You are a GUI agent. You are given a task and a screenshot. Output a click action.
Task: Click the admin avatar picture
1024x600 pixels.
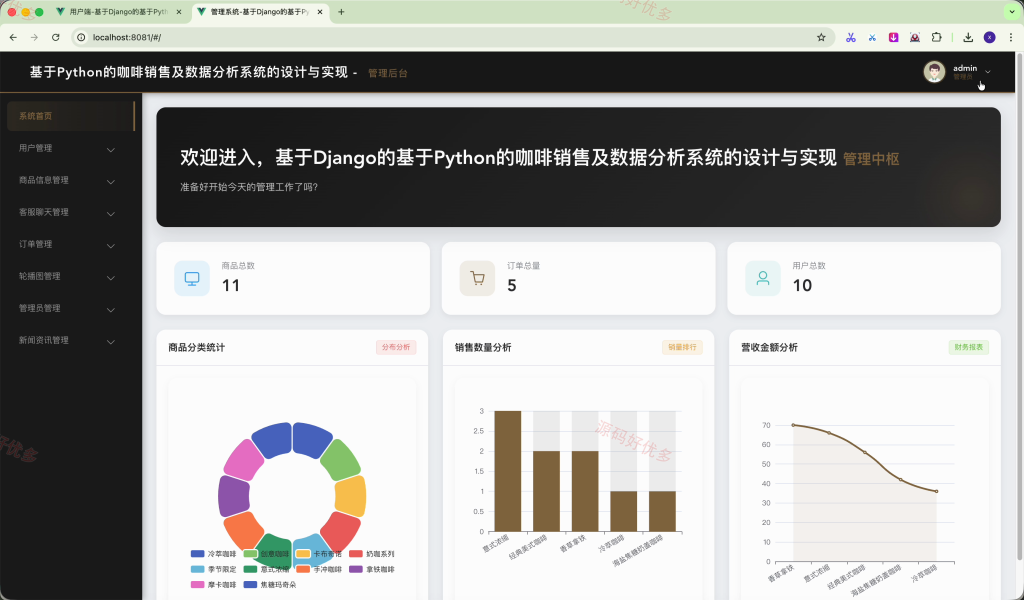pyautogui.click(x=934, y=72)
